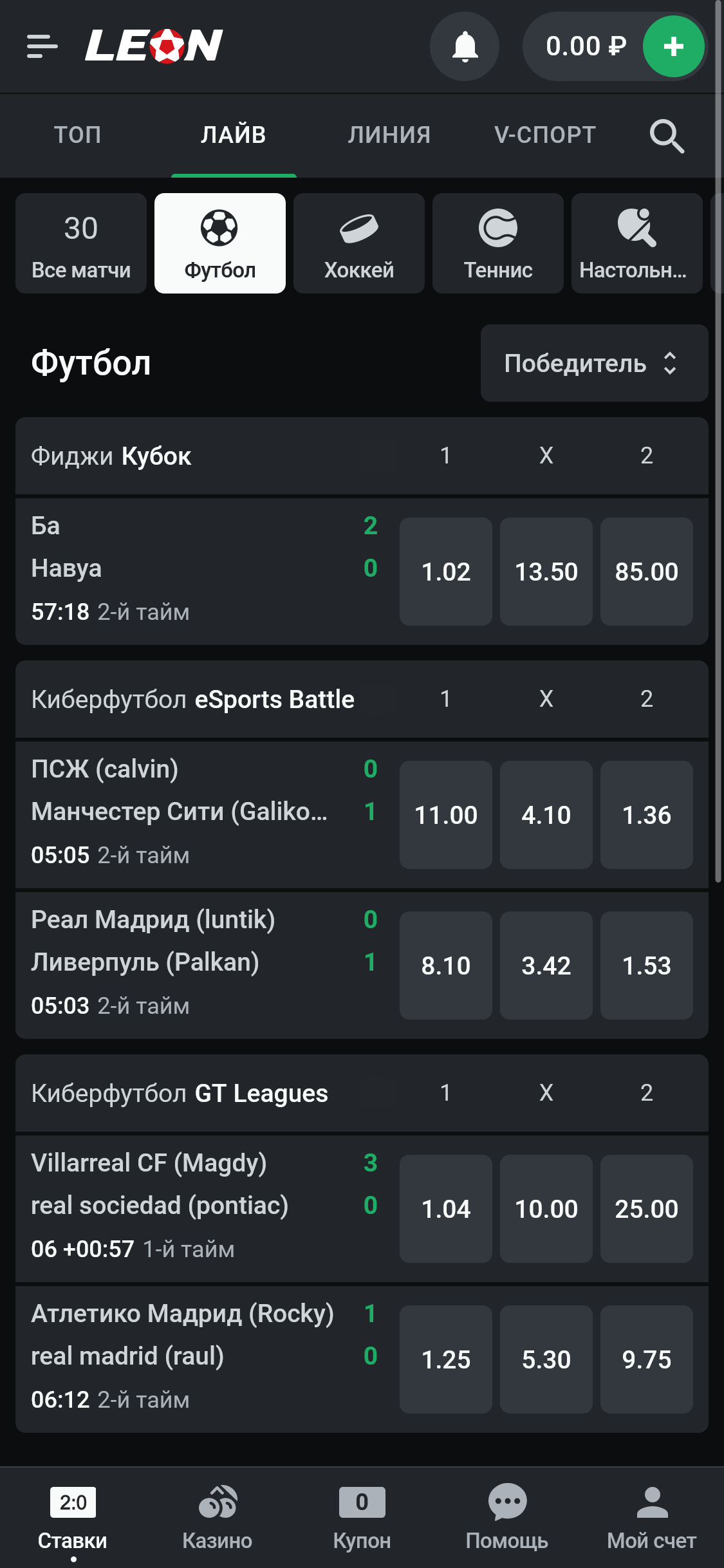Screen dimensions: 724x1568
Task: Switch to the ТОП tab
Action: pyautogui.click(x=77, y=135)
